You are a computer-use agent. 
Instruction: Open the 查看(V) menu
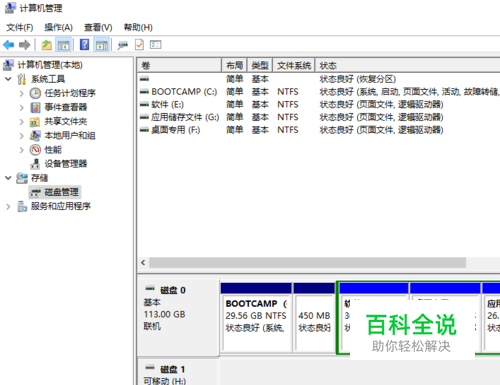coord(98,27)
